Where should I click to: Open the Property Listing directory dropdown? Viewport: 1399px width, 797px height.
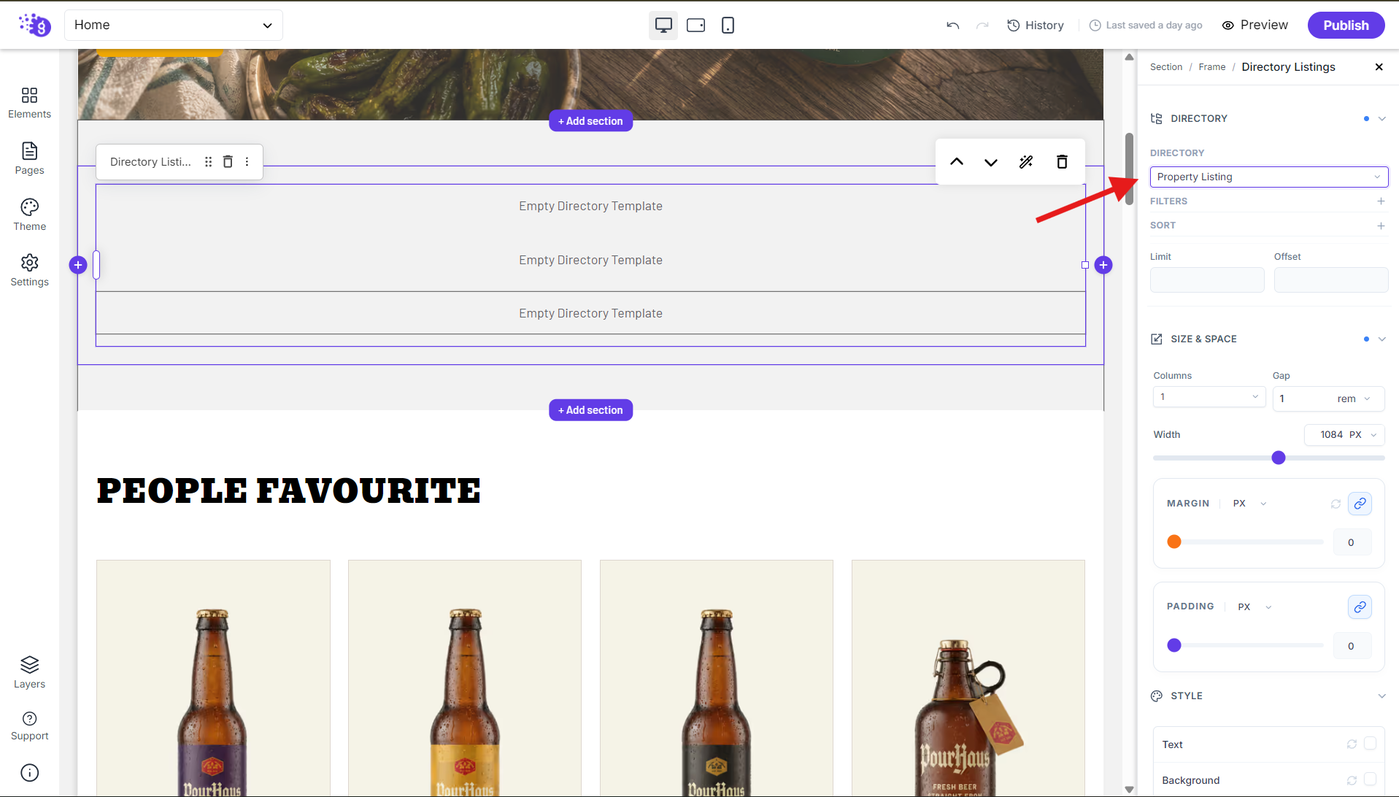(x=1269, y=177)
